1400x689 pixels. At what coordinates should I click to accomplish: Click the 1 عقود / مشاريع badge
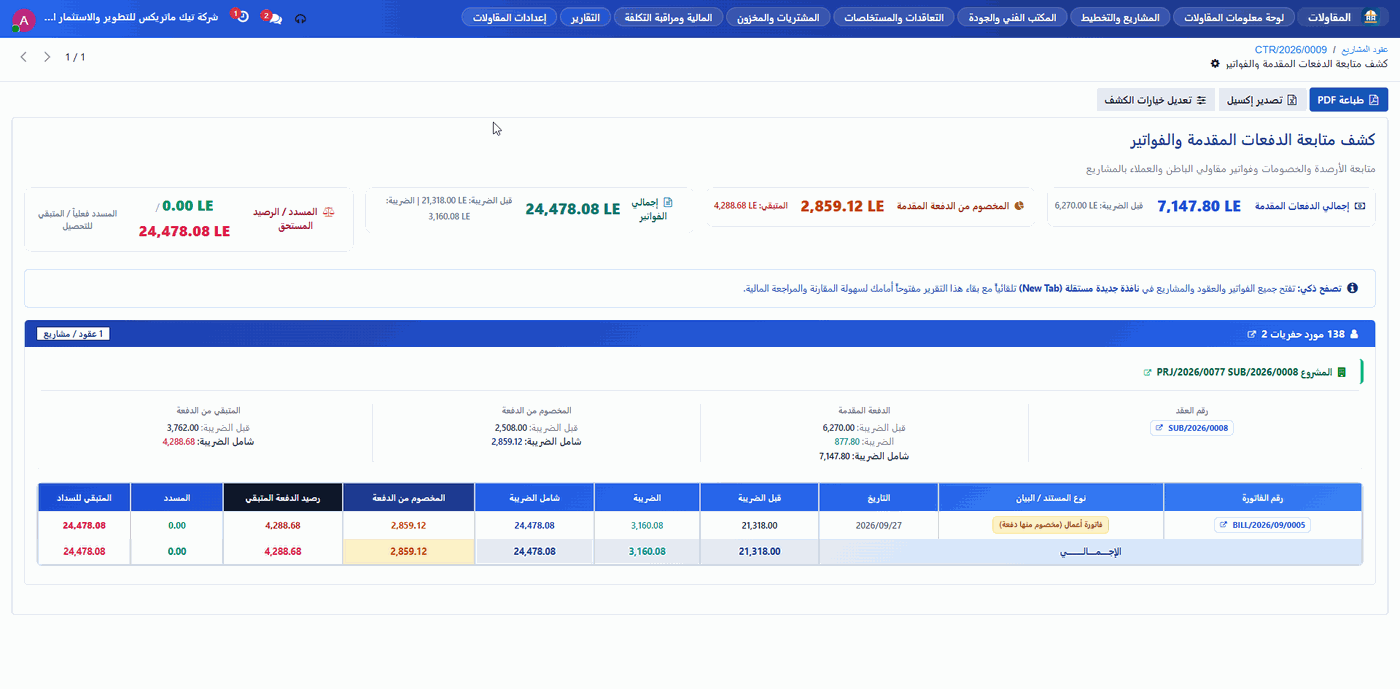74,334
